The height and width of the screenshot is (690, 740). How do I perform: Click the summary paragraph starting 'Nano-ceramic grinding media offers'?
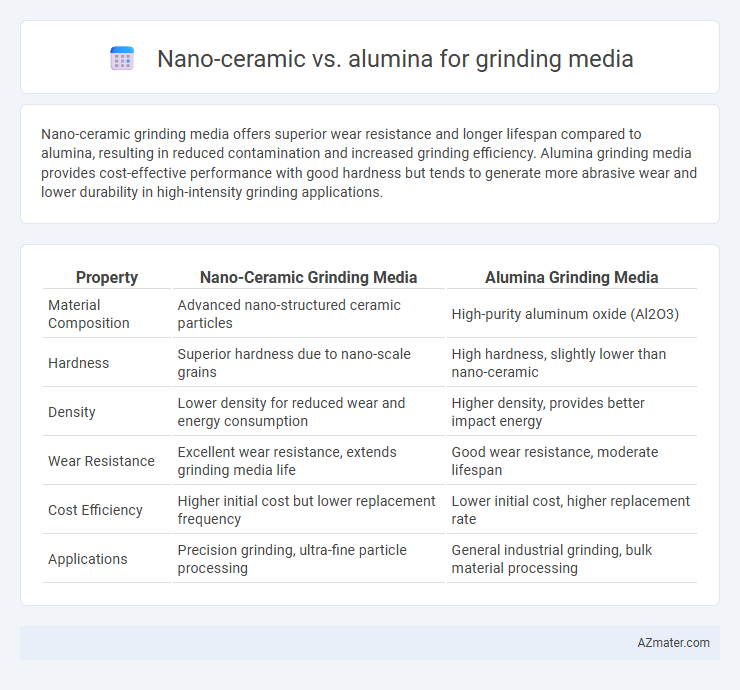tap(369, 163)
